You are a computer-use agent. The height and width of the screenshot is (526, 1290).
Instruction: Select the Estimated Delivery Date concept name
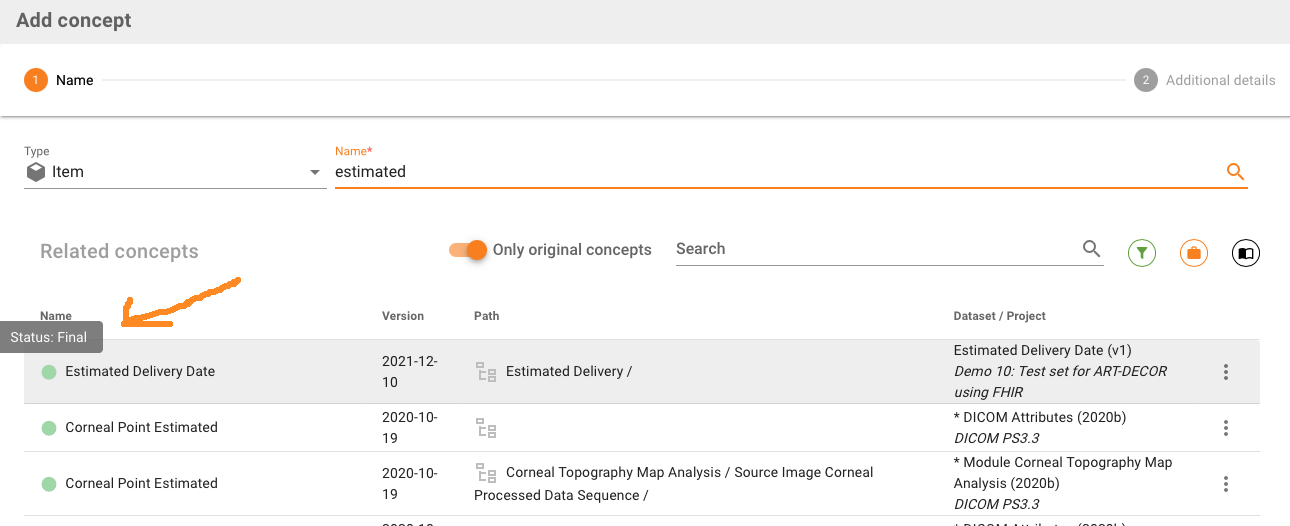pos(140,372)
